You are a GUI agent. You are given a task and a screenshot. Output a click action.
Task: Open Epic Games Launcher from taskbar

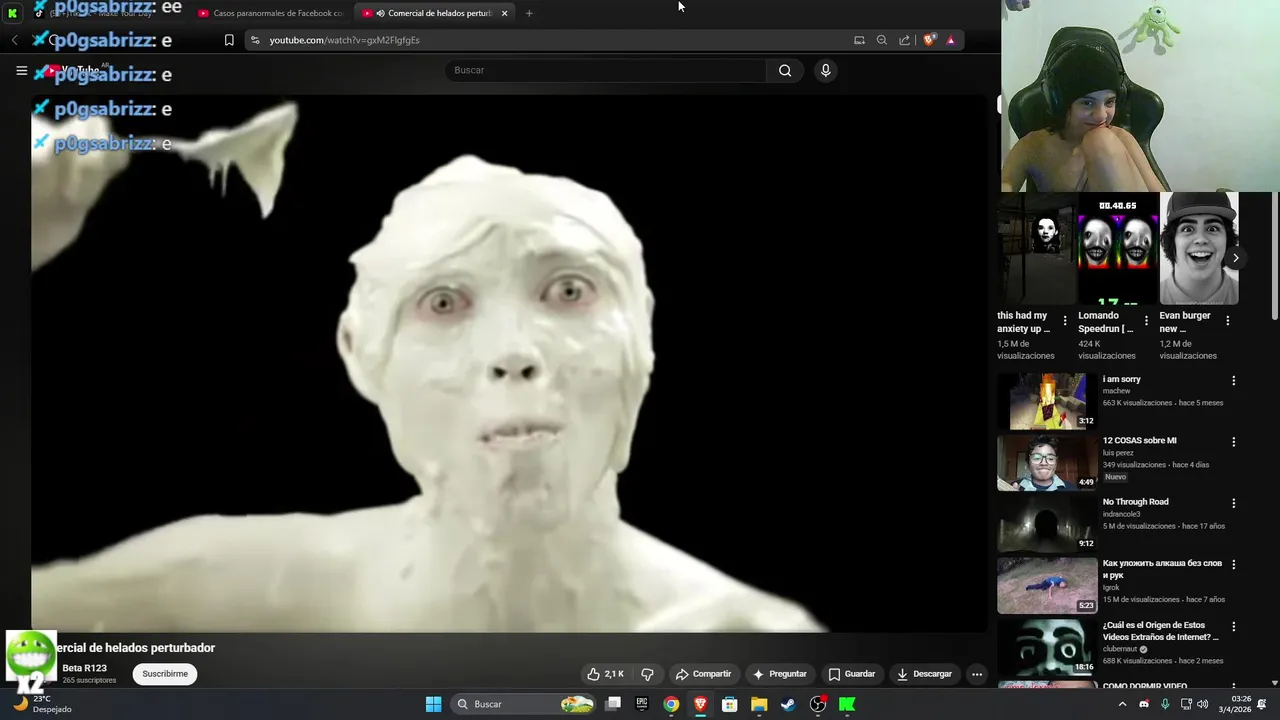click(x=642, y=704)
